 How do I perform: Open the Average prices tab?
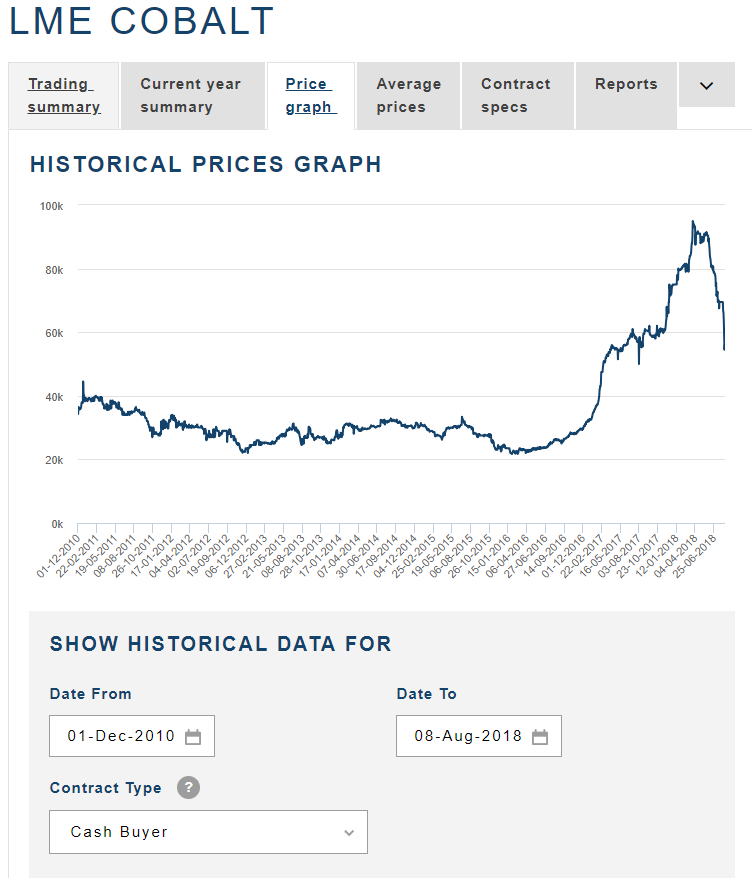pos(408,96)
